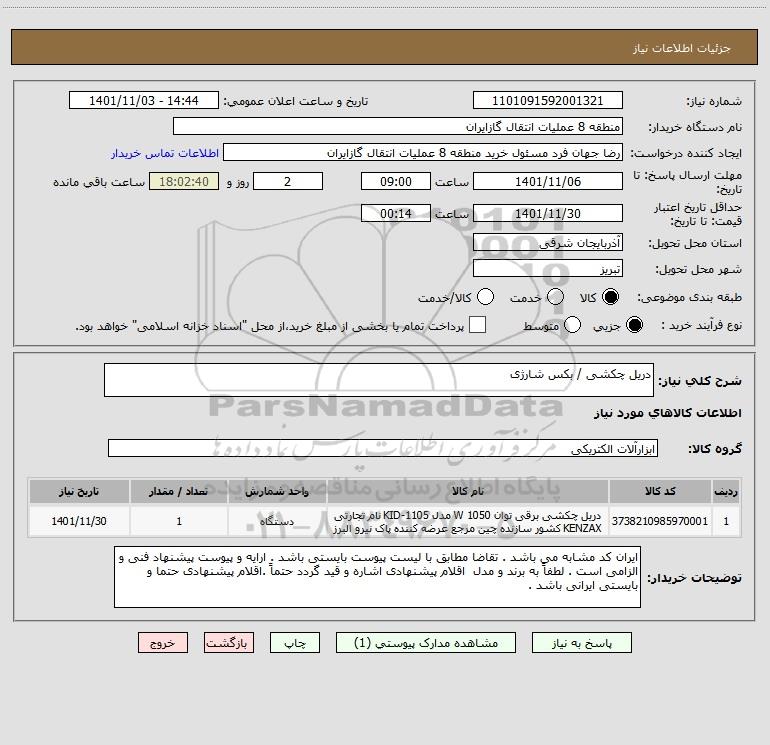Click the province field آذربایجان شرقی
This screenshot has width=770, height=745.
pos(548,243)
